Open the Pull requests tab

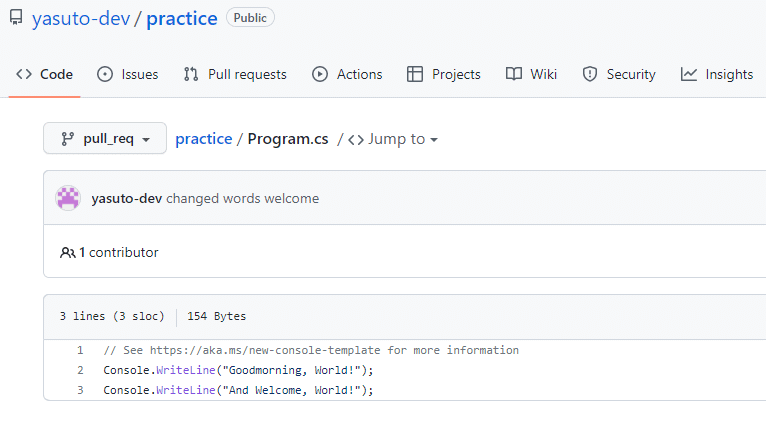tap(247, 74)
